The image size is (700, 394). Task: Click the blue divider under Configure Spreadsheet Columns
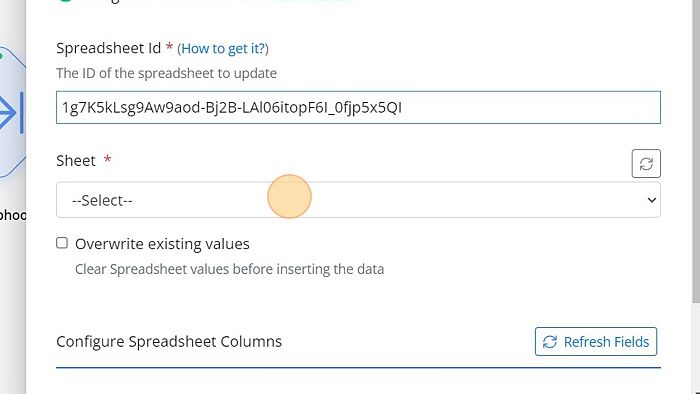pyautogui.click(x=358, y=368)
